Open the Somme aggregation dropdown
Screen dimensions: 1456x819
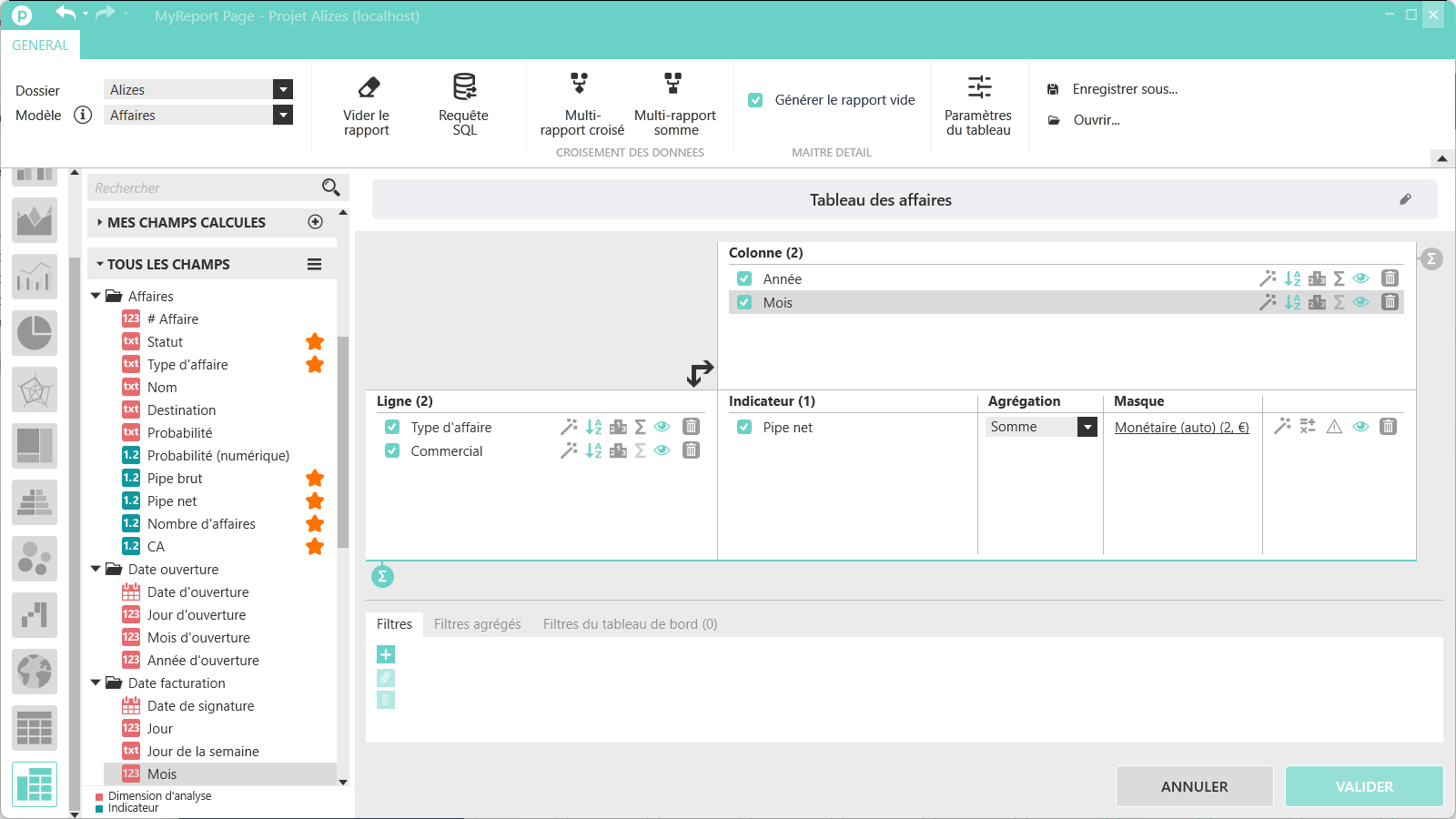pos(1087,427)
